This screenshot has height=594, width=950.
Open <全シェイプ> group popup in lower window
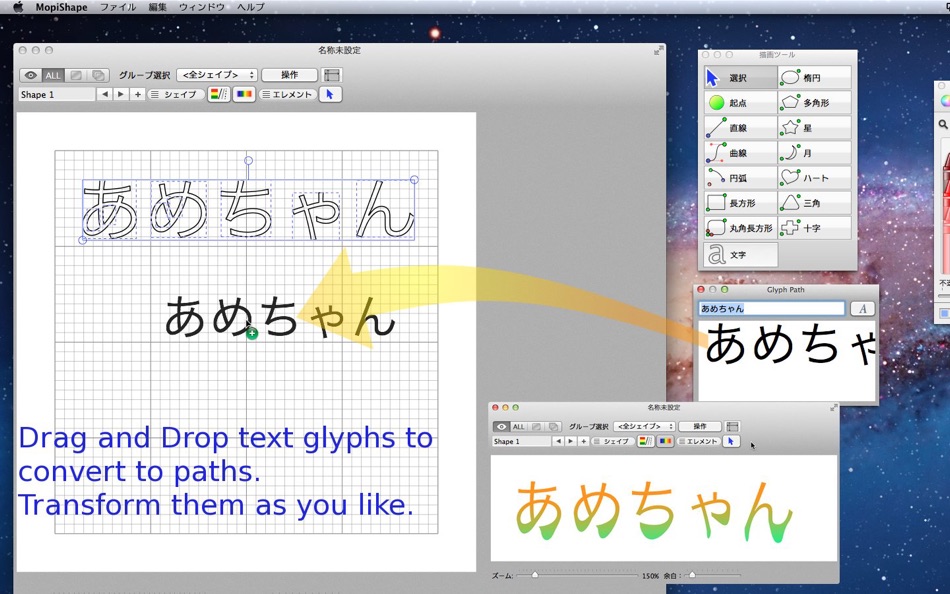(x=644, y=427)
